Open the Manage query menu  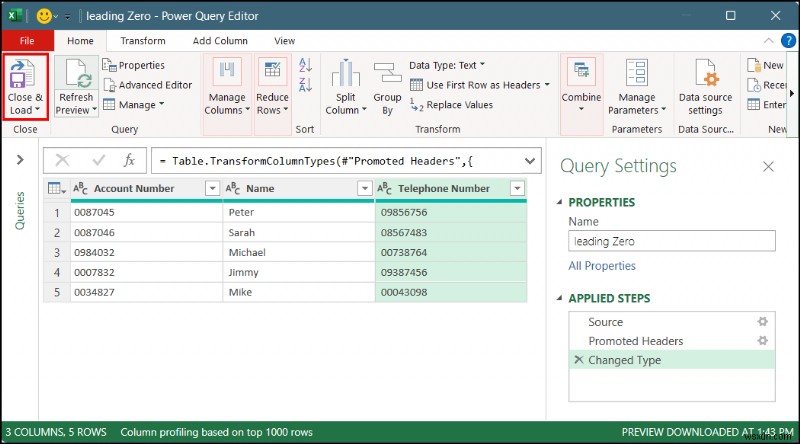(x=134, y=105)
